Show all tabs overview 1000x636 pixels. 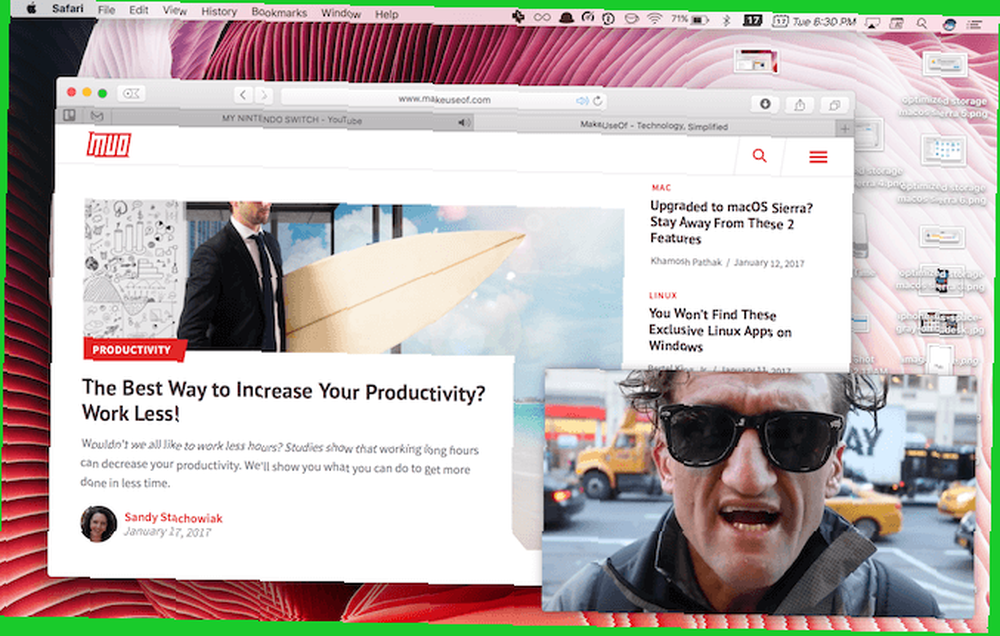(834, 105)
